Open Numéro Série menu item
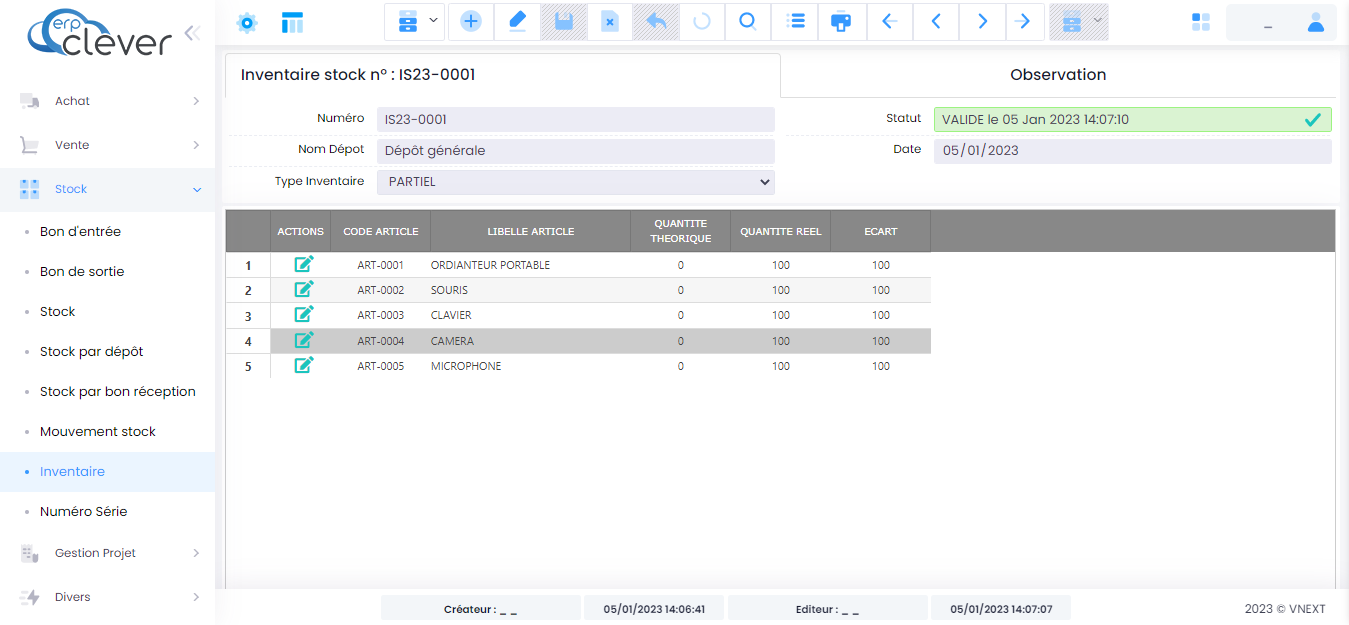 (x=83, y=511)
